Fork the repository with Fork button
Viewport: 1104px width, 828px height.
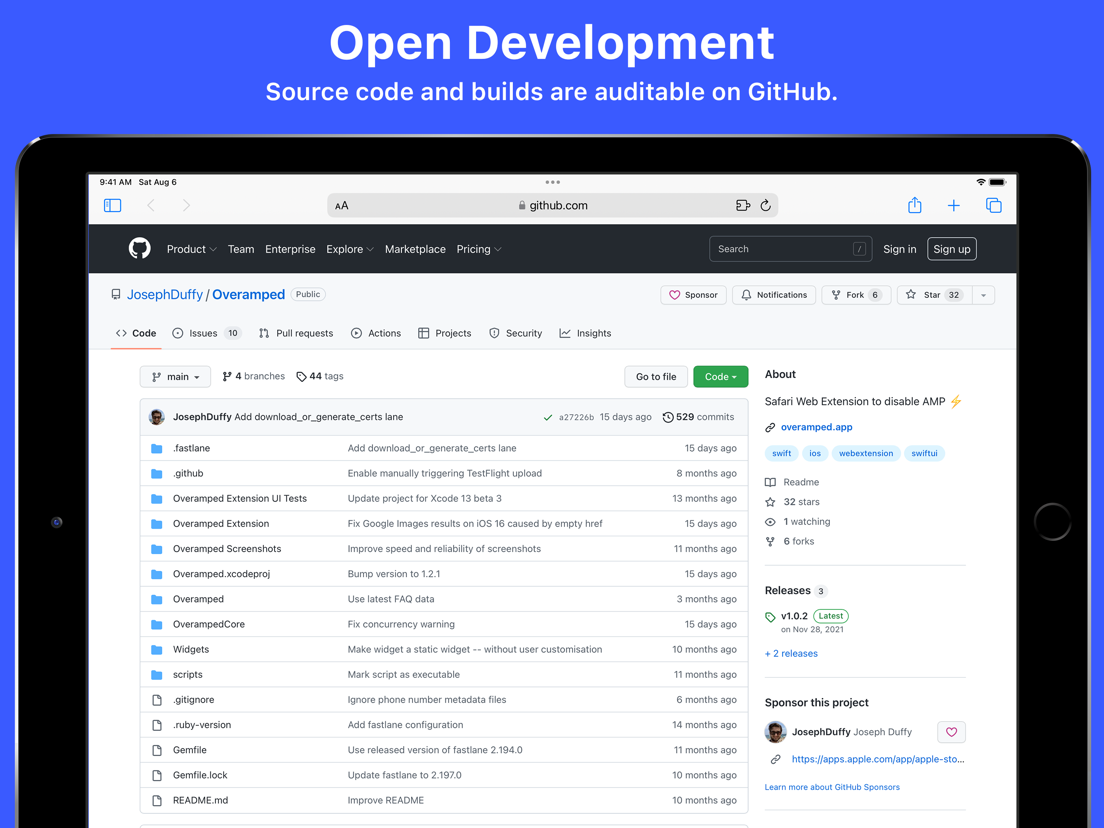coord(856,295)
